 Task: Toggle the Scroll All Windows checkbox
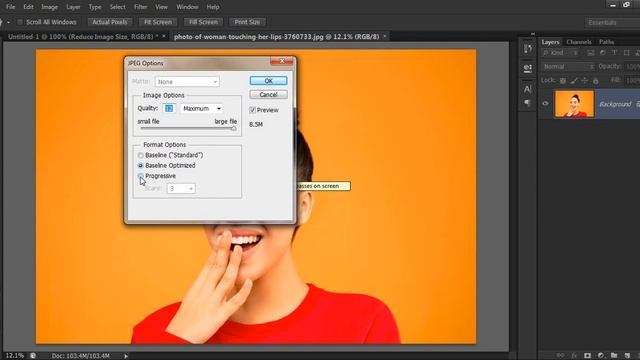pos(20,22)
